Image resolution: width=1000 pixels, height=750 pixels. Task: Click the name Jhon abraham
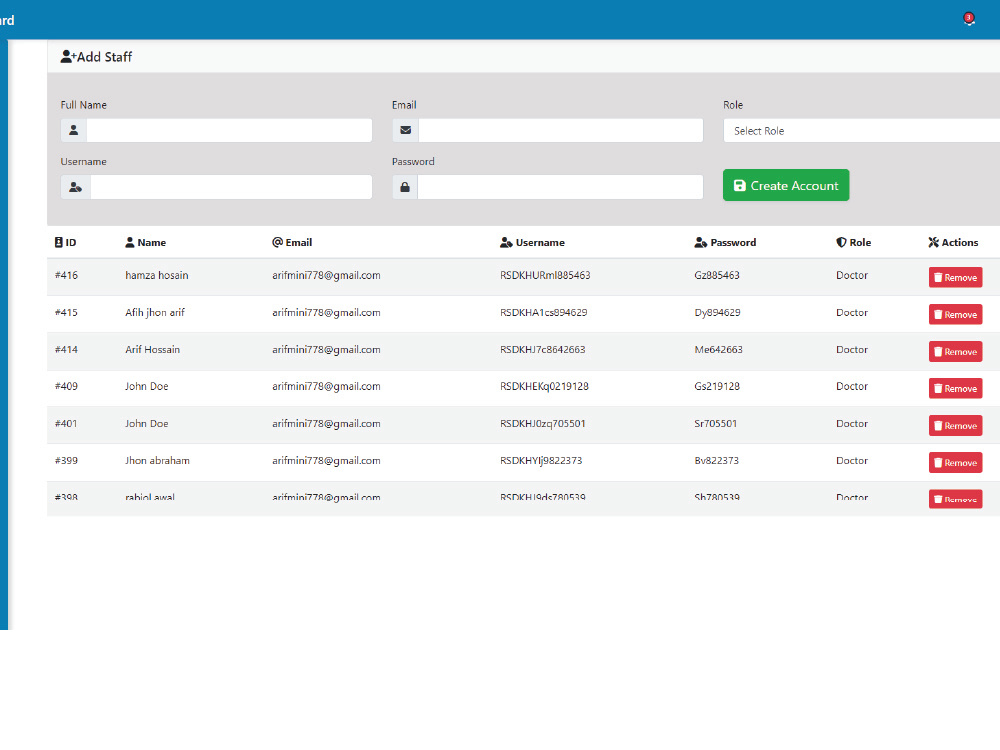point(158,460)
